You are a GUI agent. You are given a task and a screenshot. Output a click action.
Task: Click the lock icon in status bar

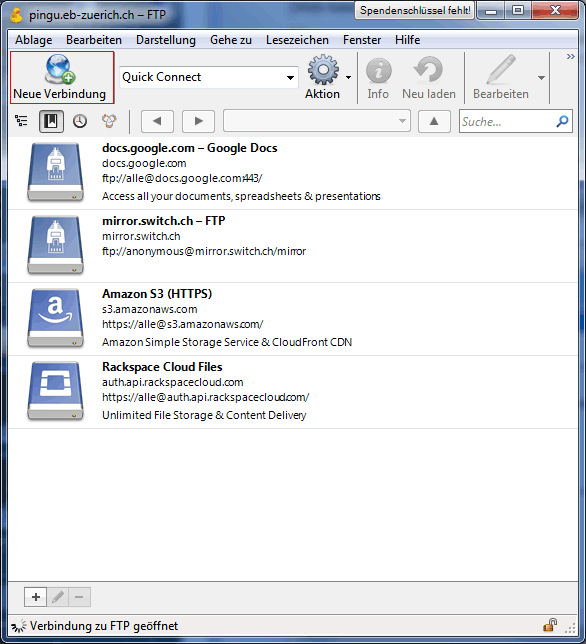[550, 625]
